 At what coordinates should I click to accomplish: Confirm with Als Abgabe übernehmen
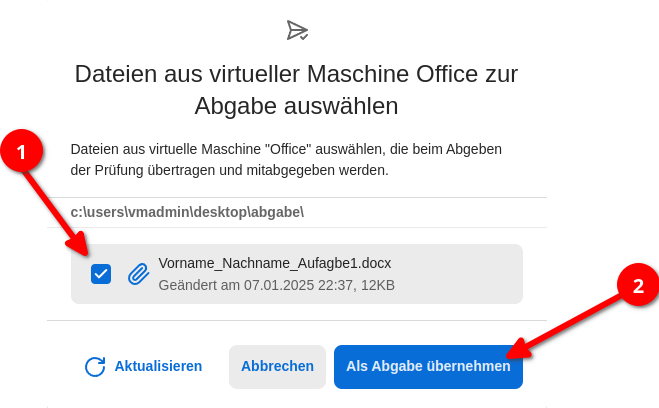[428, 366]
